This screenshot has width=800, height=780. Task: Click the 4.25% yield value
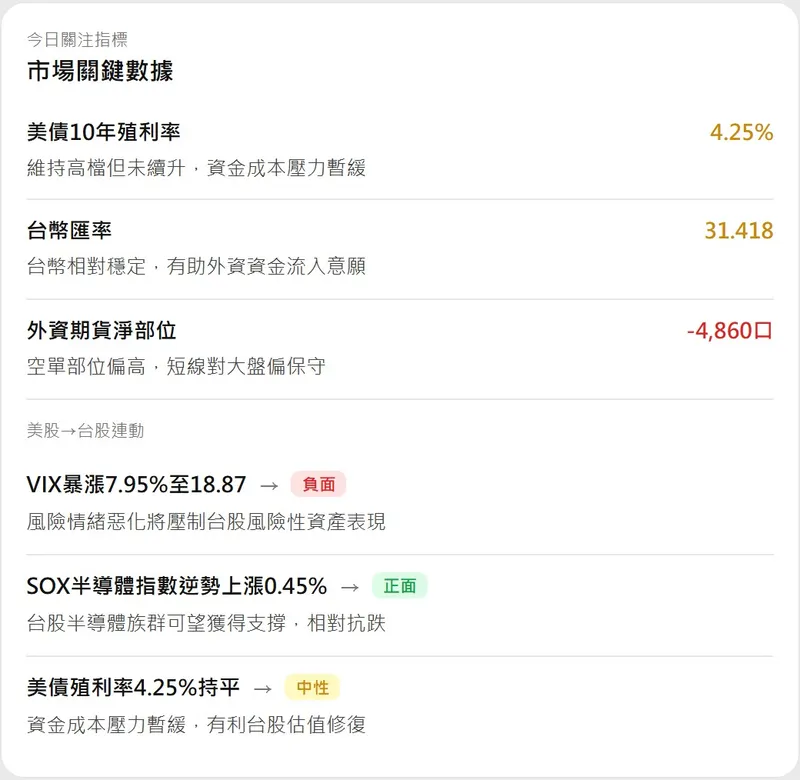coord(741,132)
